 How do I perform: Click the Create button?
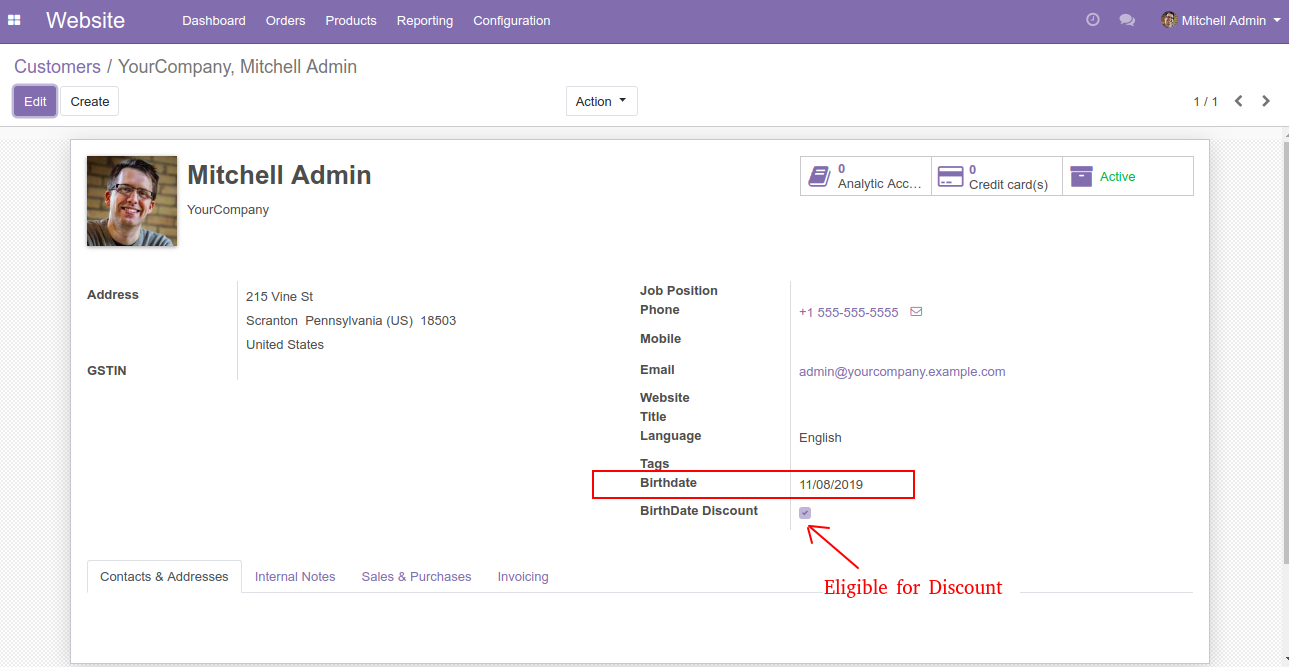coord(90,101)
